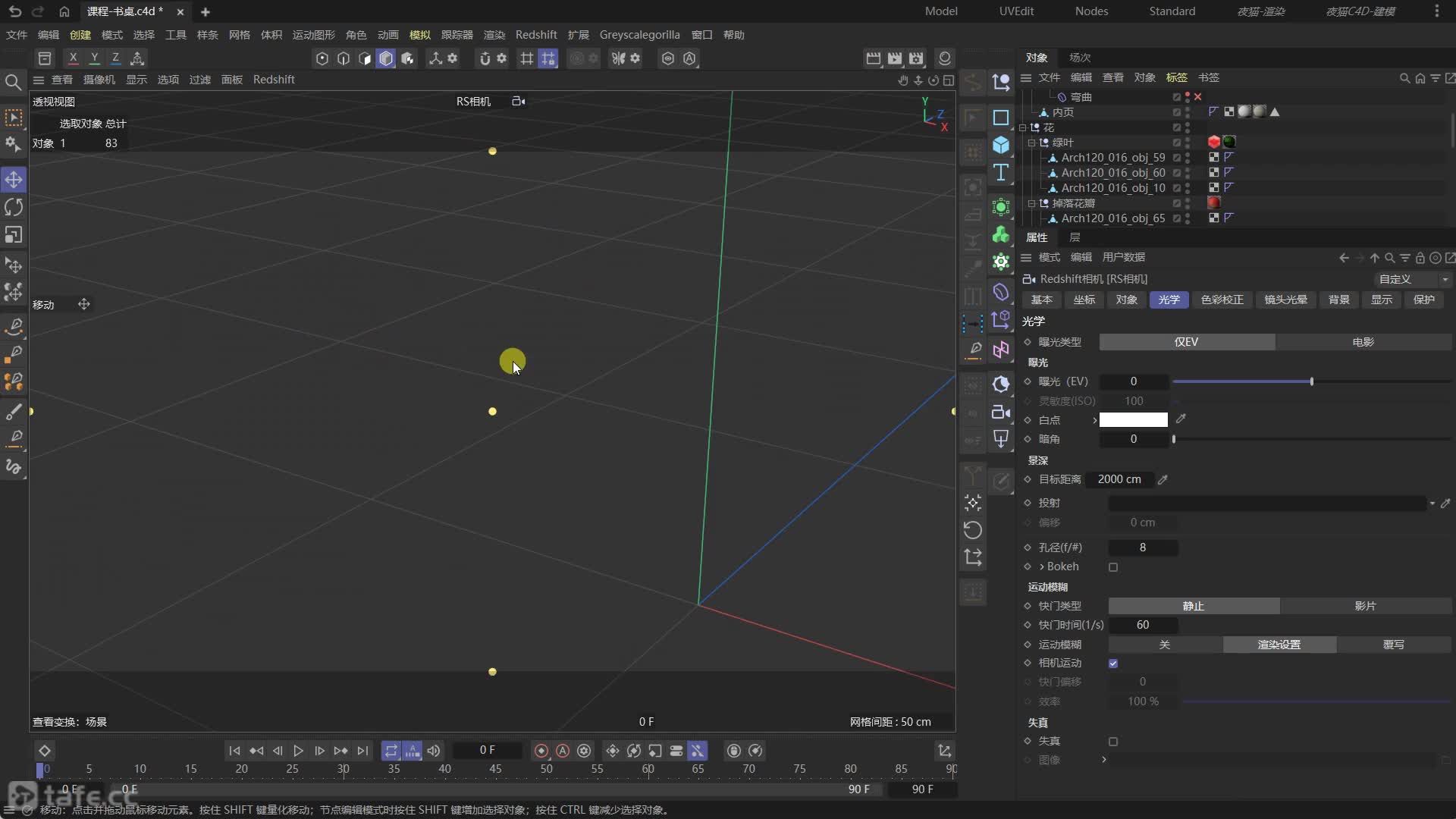
Task: Toggle the red X on 弯曲 deformer
Action: click(1198, 97)
